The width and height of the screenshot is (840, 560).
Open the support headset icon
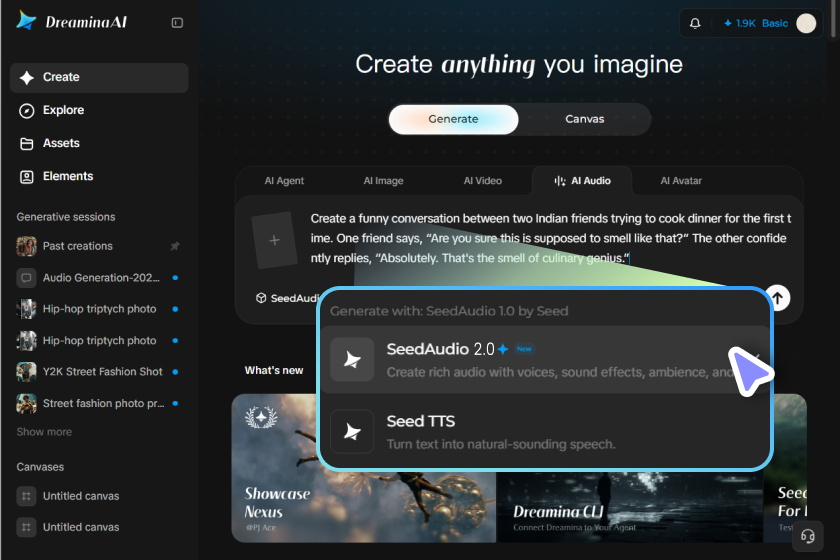coord(808,536)
